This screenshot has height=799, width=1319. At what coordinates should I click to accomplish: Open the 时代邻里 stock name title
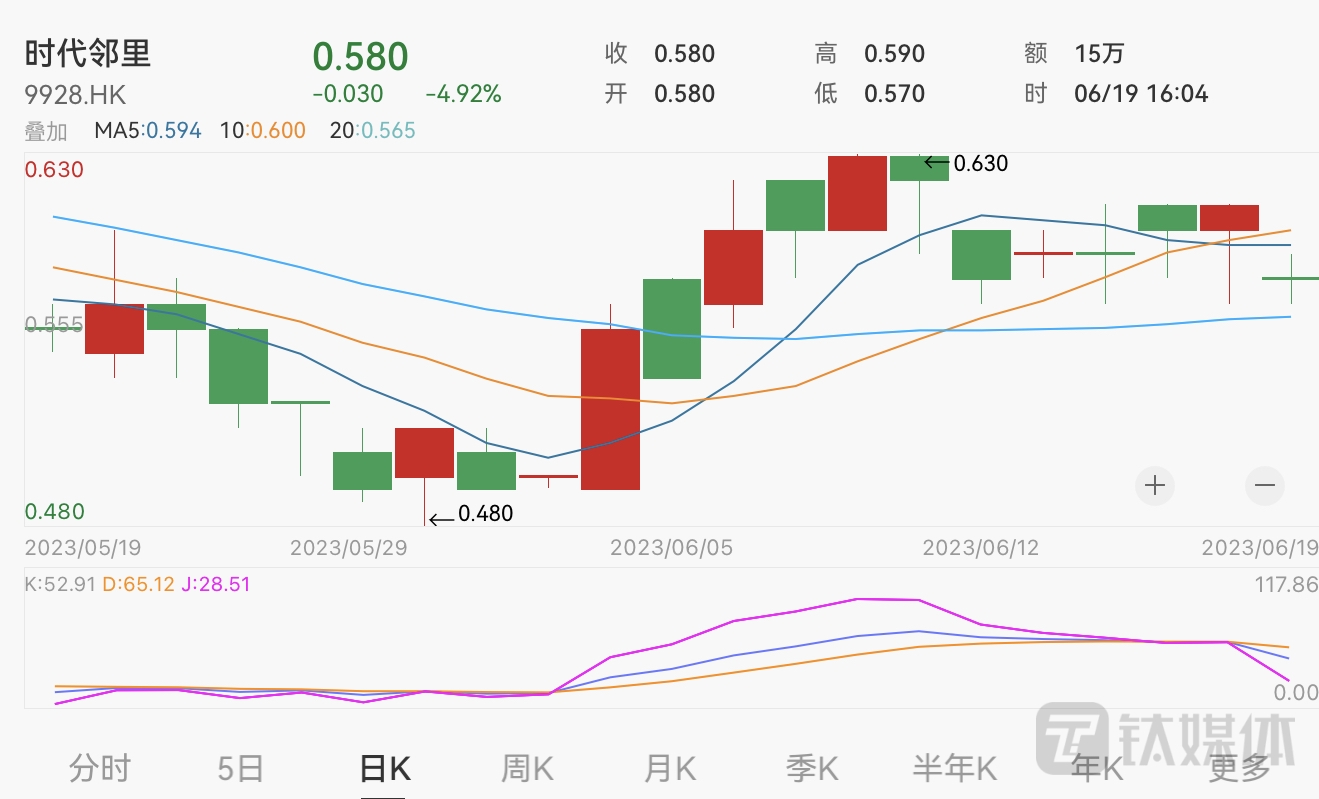(88, 53)
